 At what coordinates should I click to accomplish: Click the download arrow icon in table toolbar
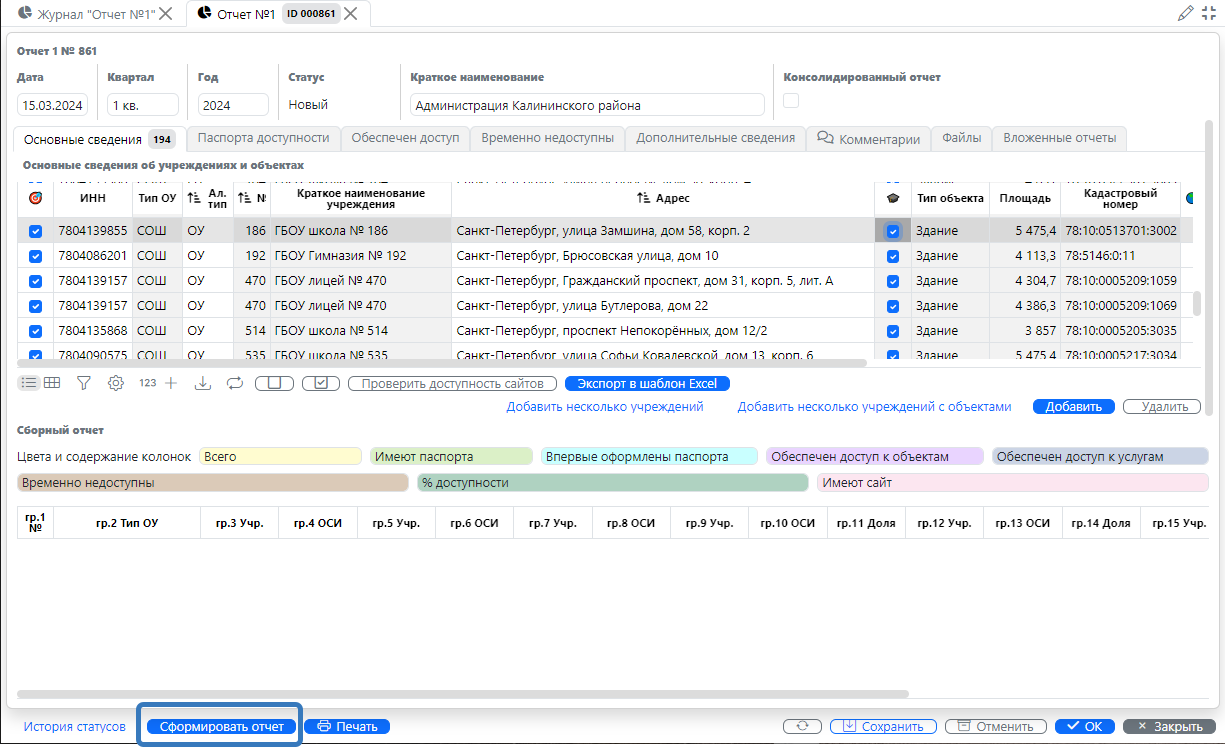(203, 383)
